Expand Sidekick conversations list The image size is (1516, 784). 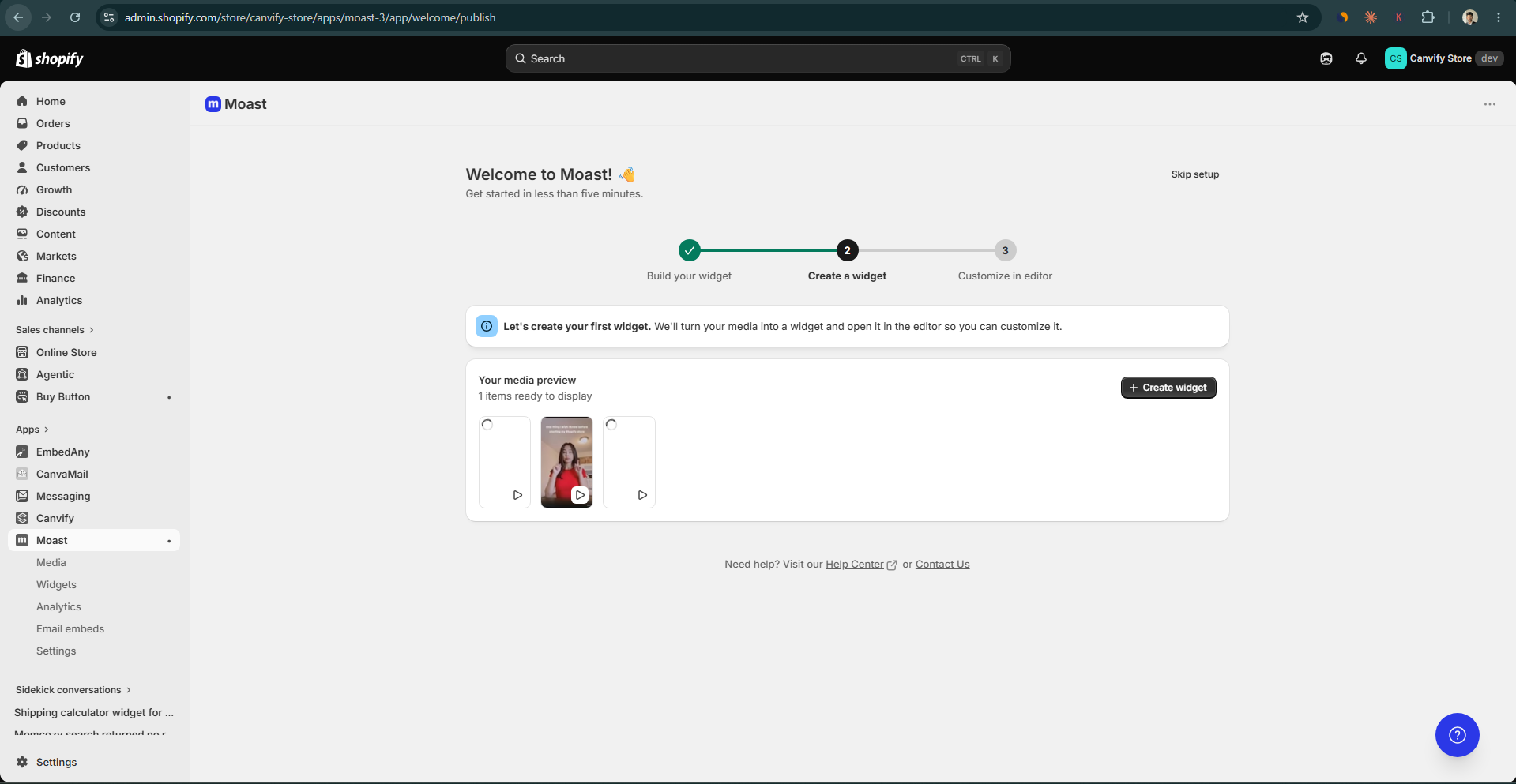point(73,690)
